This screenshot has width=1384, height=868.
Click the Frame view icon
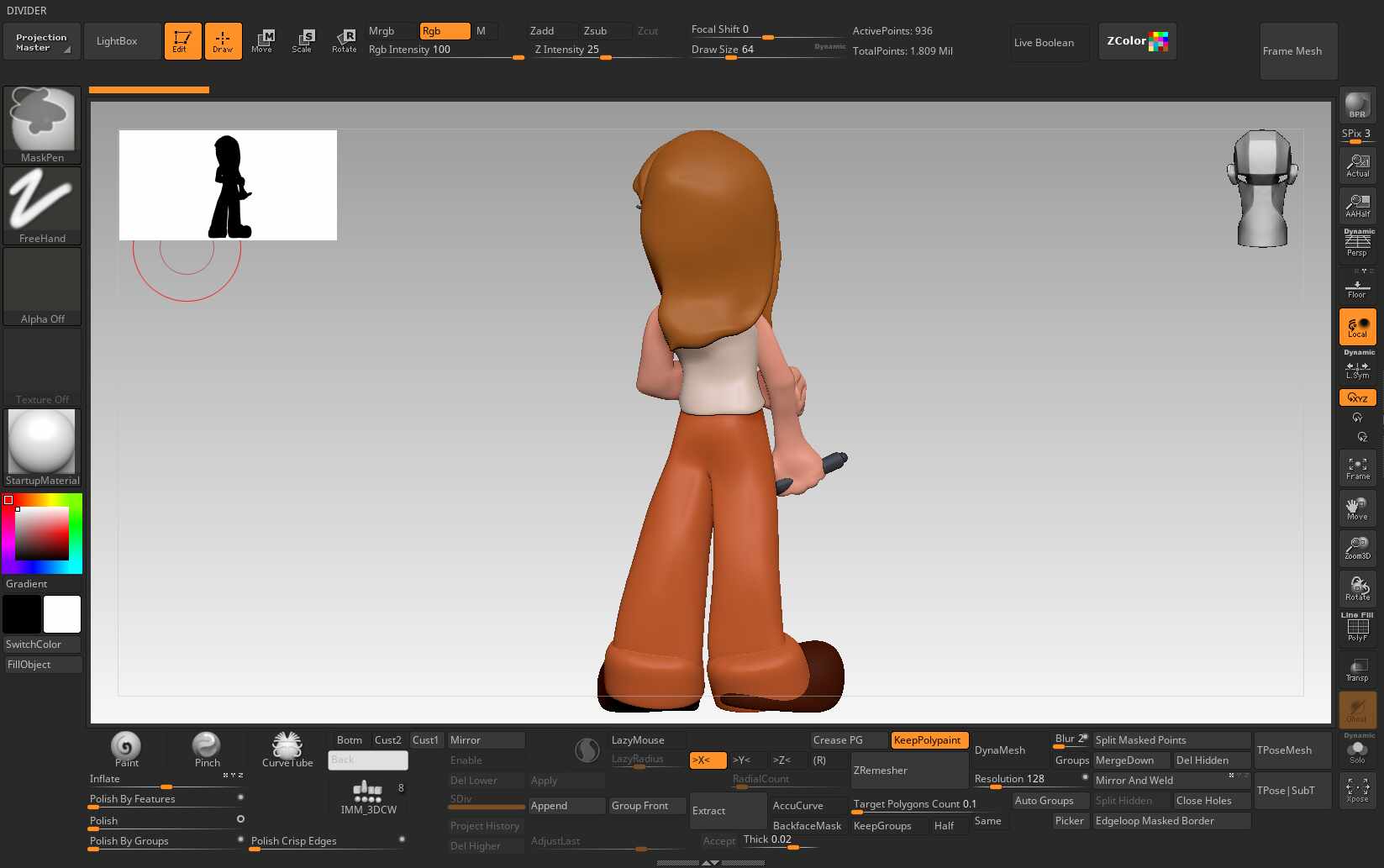1357,468
